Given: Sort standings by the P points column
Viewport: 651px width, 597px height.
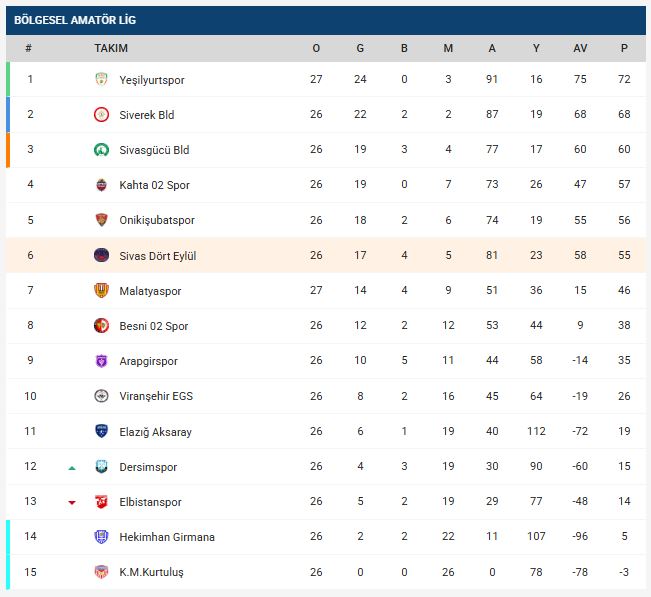Looking at the screenshot, I should (x=624, y=48).
